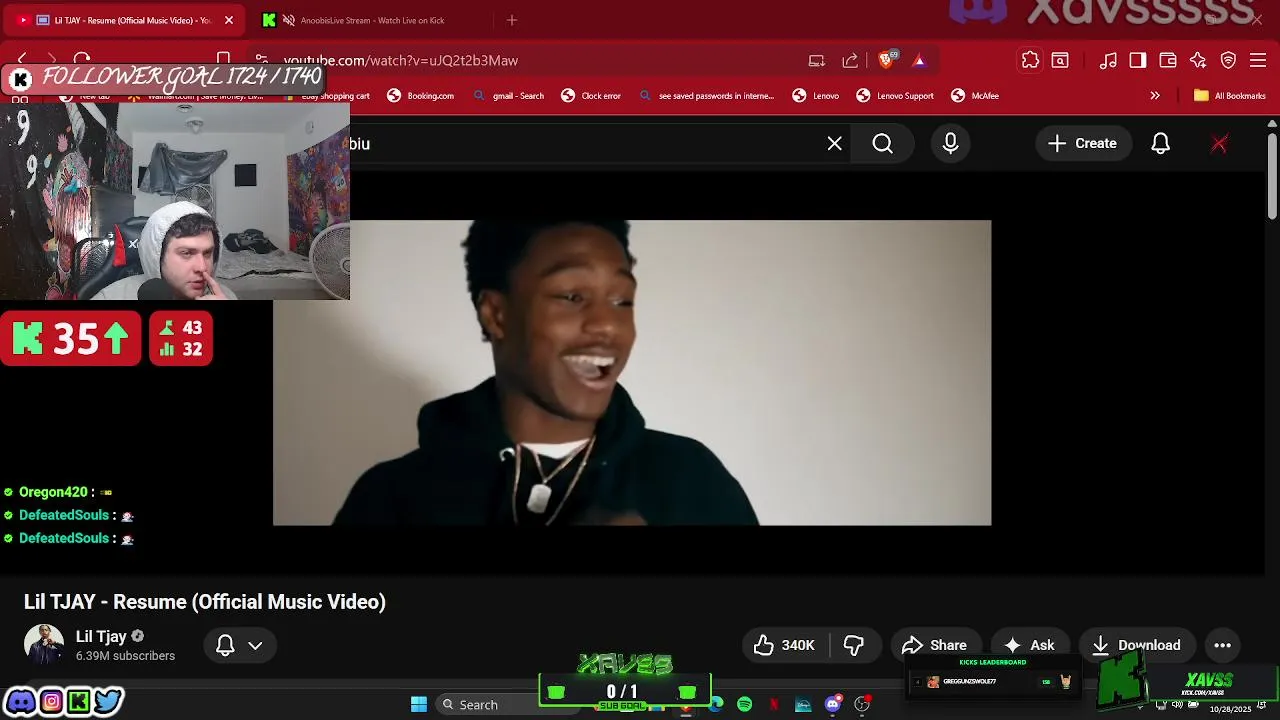The width and height of the screenshot is (1280, 720).
Task: Click the video title Lil TJAY - Resume
Action: [205, 602]
